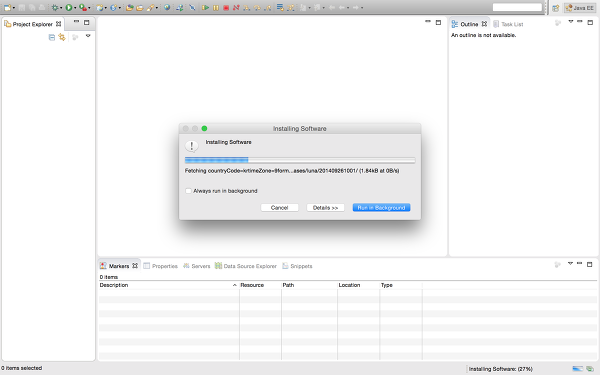Screen dimensions: 600x375
Task: Click the Cancel button in the dialog
Action: (279, 207)
